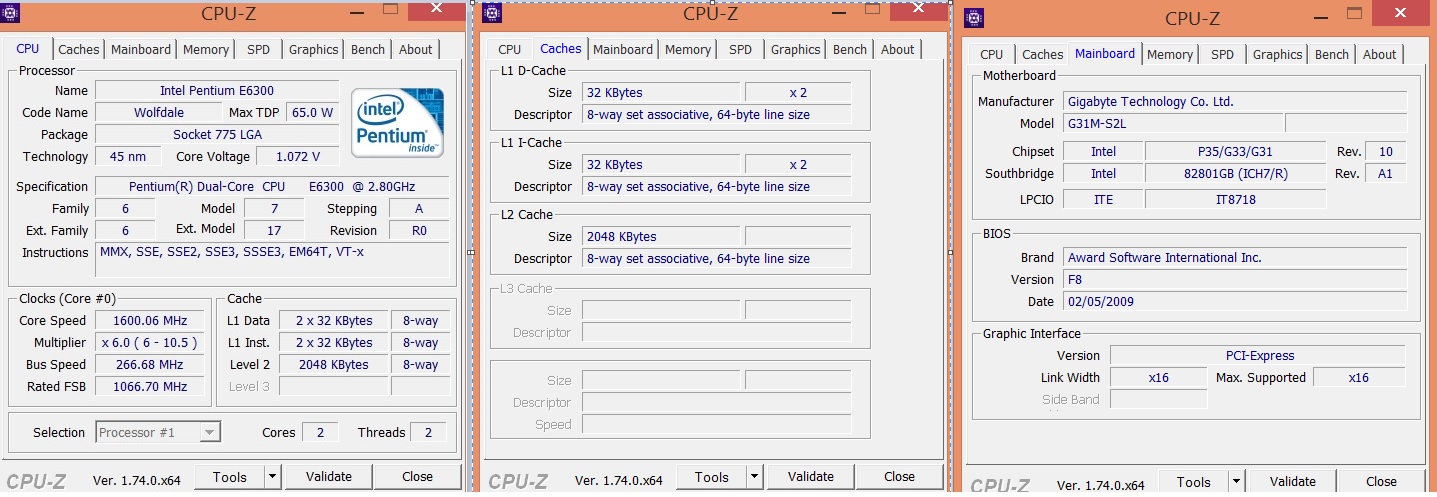Click Validate in the Caches window
Viewport: 1437px width, 497px height.
[811, 477]
